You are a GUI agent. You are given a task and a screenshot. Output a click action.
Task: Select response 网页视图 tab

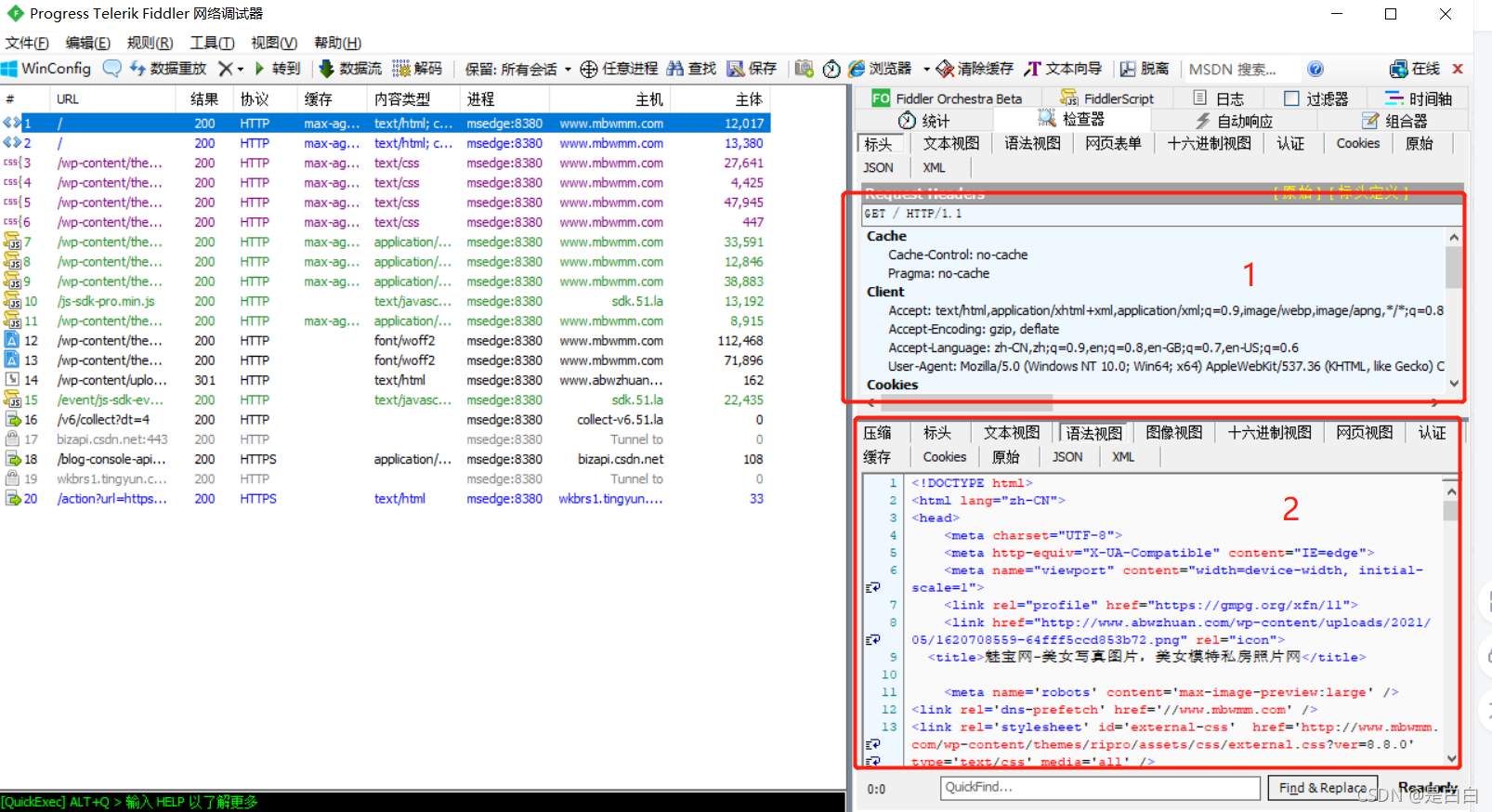pos(1365,433)
